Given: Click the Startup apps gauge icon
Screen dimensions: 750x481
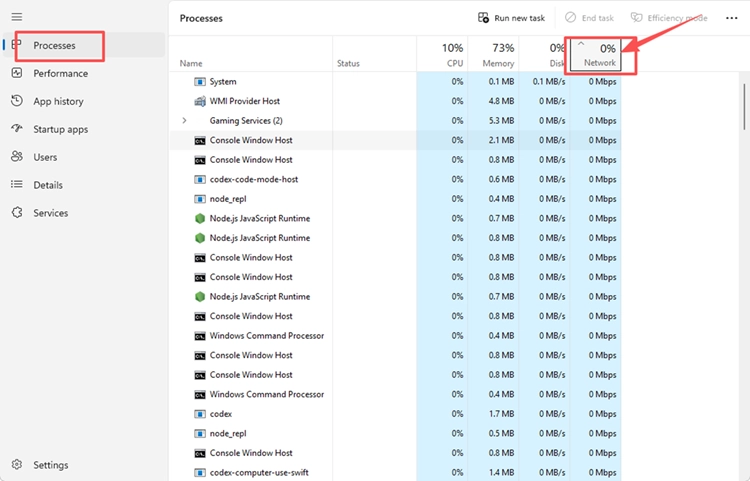Looking at the screenshot, I should tap(17, 129).
